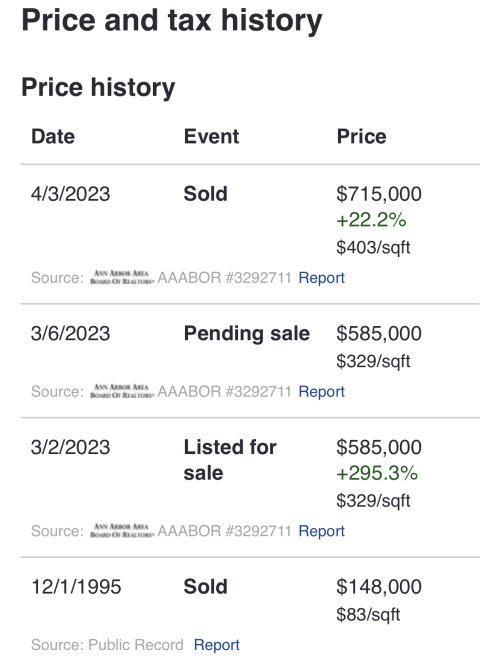Click the $715,000 sold price
Viewport: 500px width, 659px height.
point(379,194)
